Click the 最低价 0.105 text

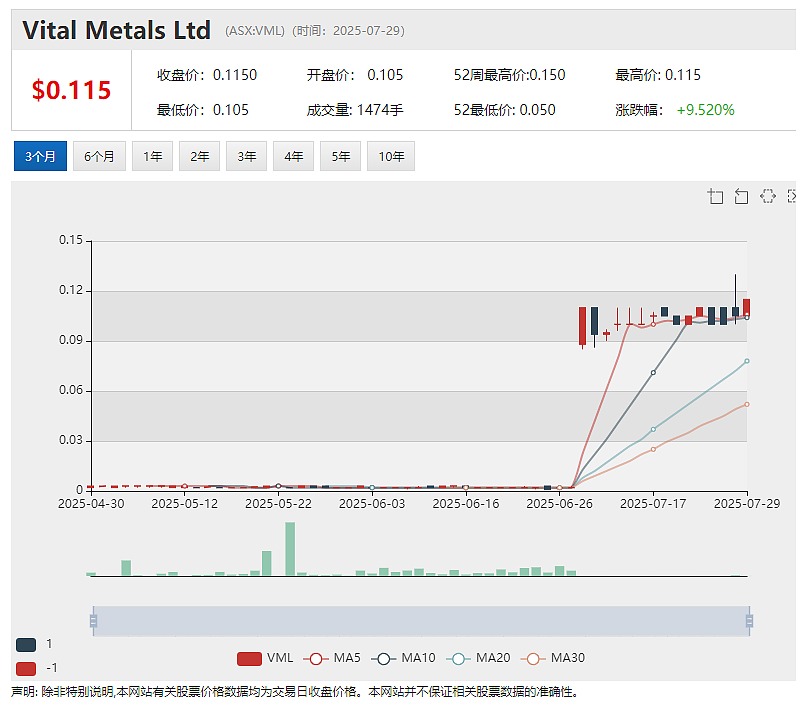[203, 110]
